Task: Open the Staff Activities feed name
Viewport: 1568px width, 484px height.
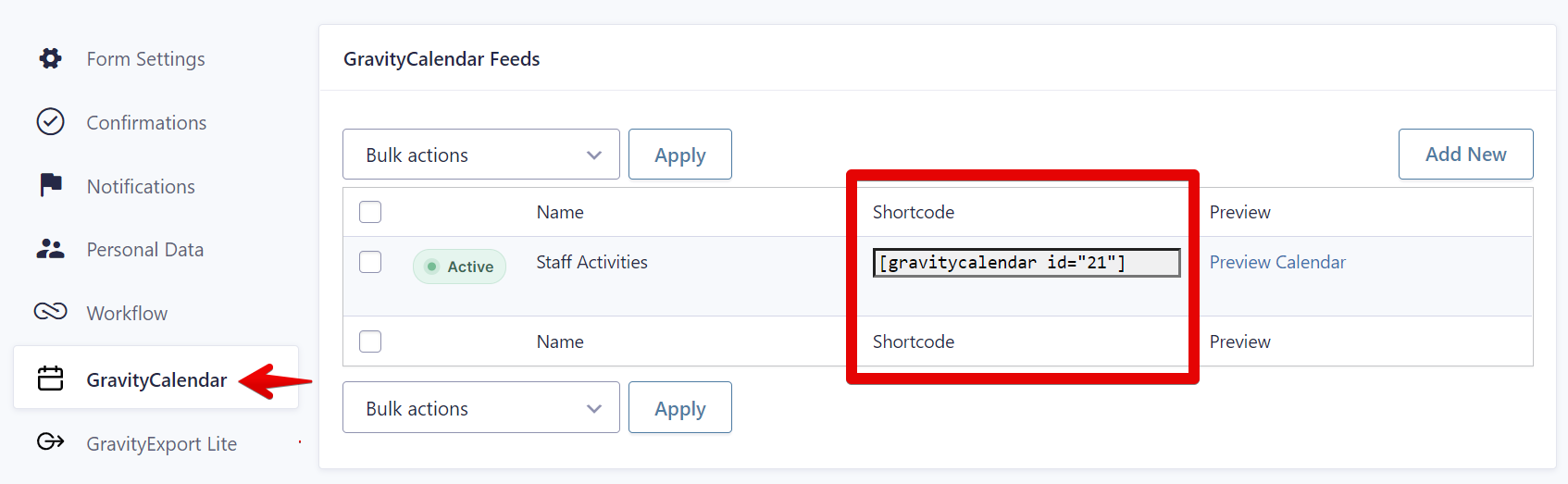Action: [x=591, y=262]
